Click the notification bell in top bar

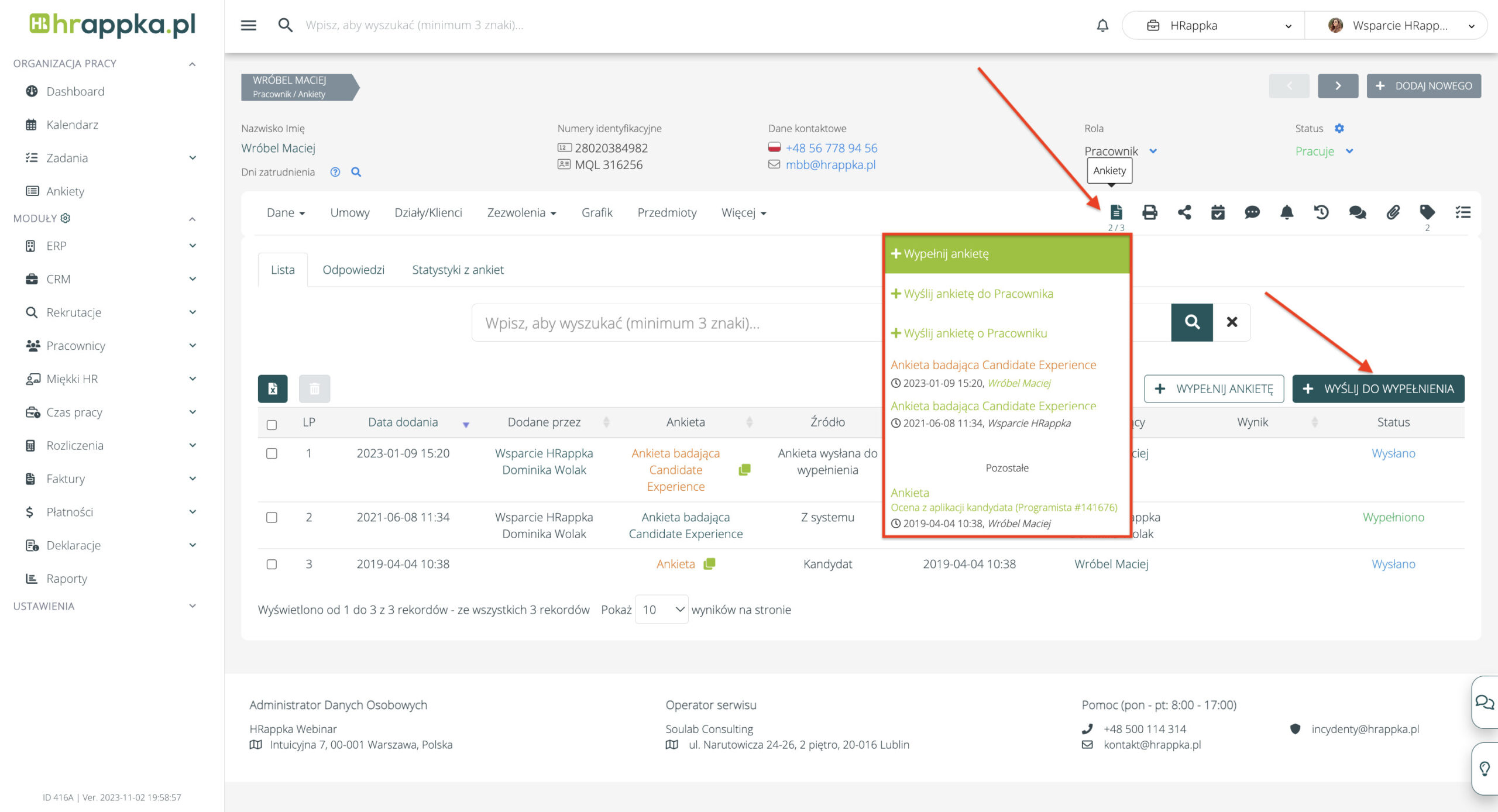(x=1102, y=26)
